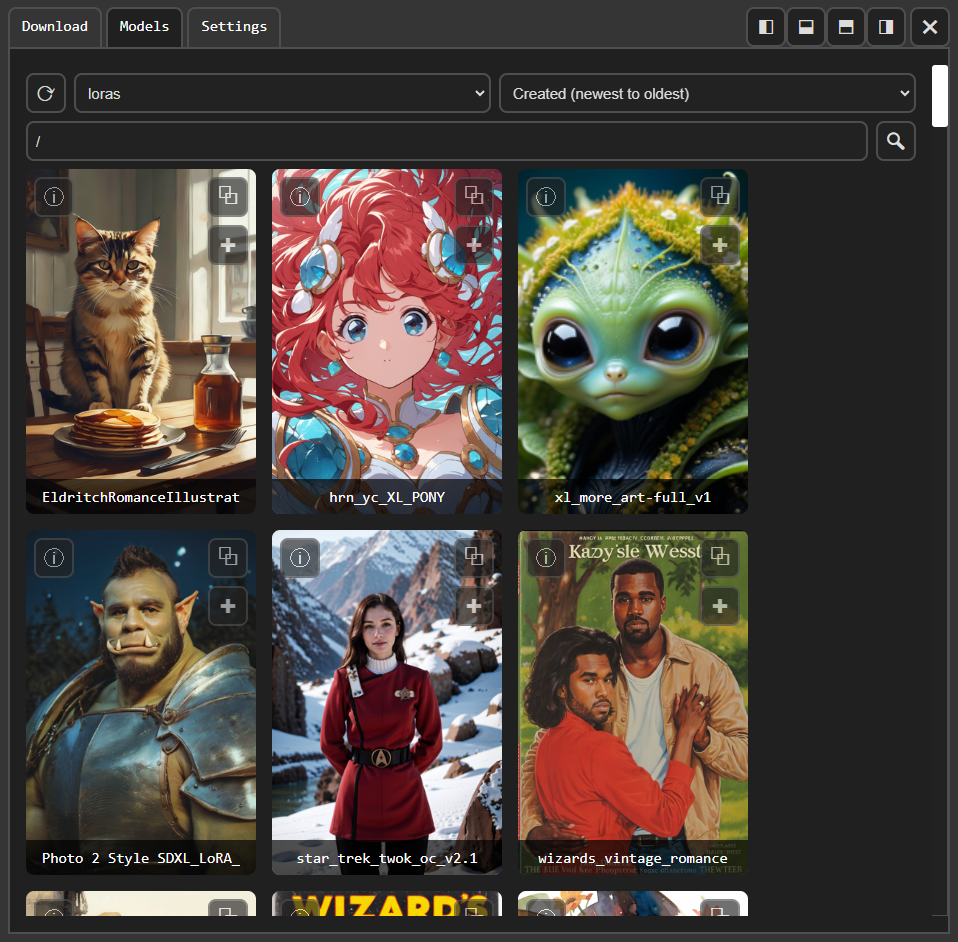Close the model manager panel
This screenshot has height=942, width=958.
(x=929, y=27)
